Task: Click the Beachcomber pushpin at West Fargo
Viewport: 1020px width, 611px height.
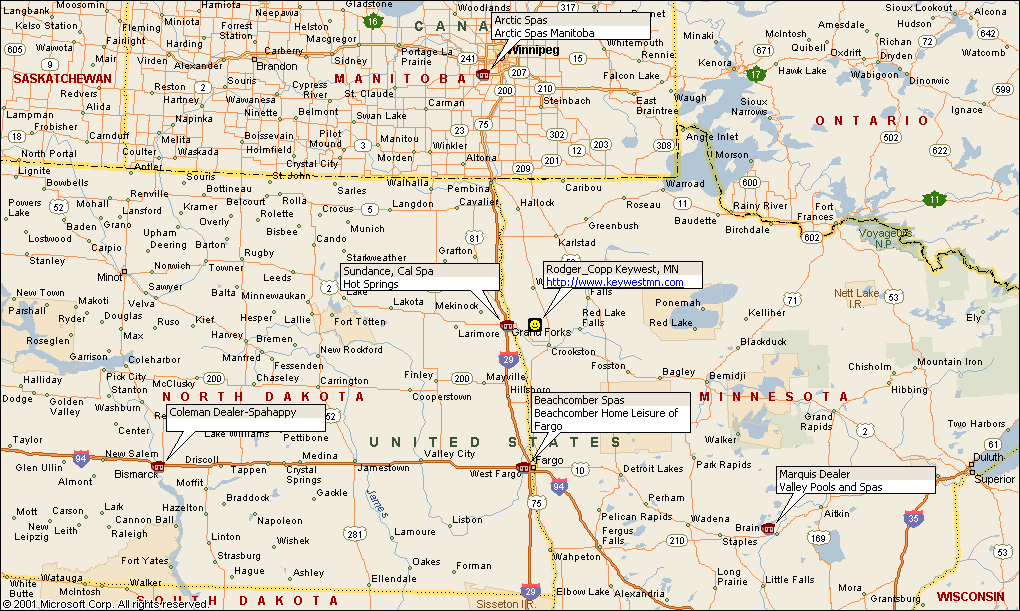Action: point(522,467)
